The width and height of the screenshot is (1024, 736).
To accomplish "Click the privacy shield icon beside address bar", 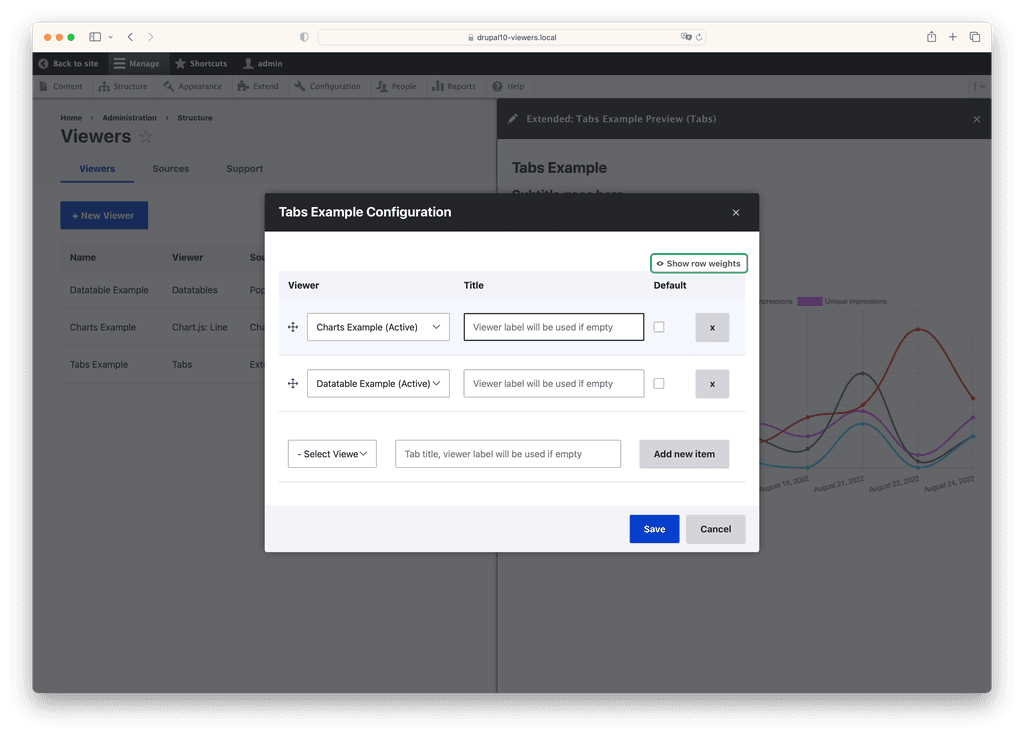I will [304, 37].
